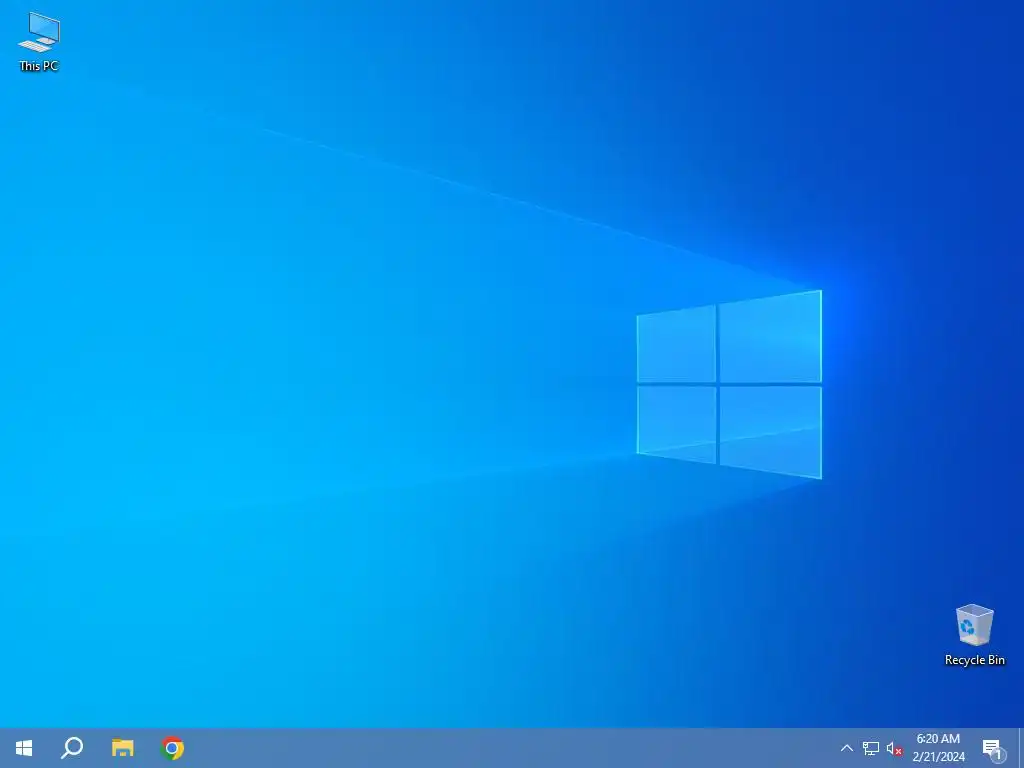Open the Action Center notifications icon
This screenshot has height=768, width=1024.
(992, 749)
